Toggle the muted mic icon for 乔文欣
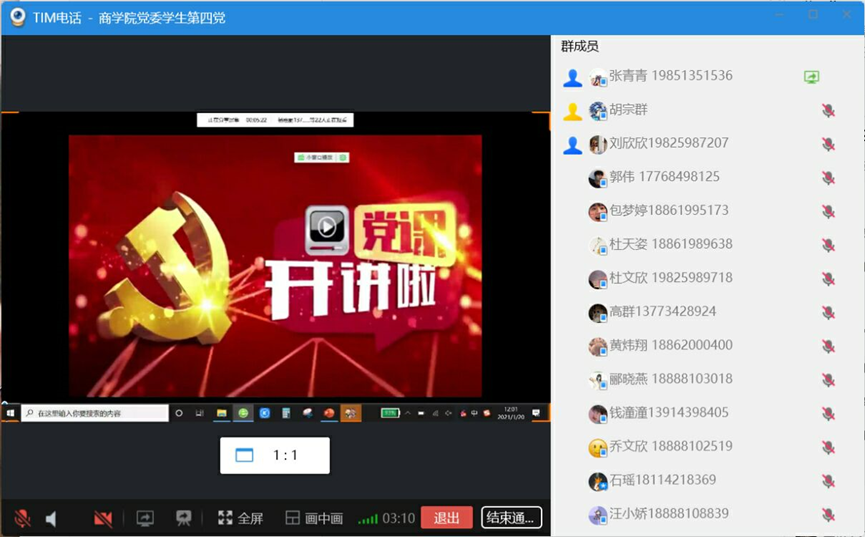This screenshot has width=865, height=537. click(x=828, y=448)
